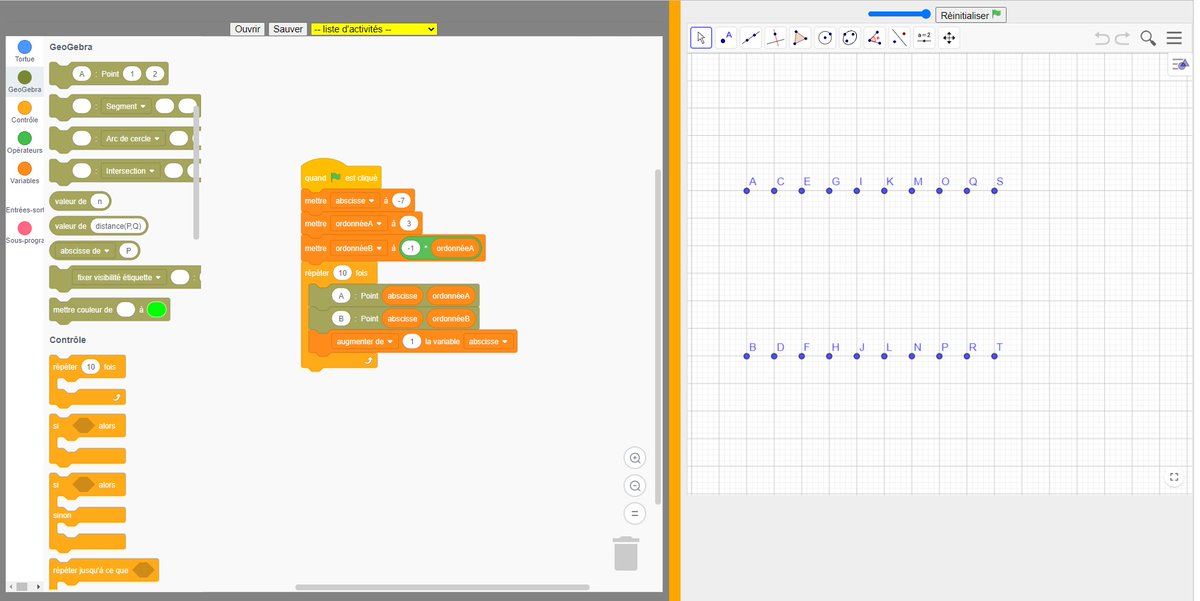Reset block workspace zoom with equals icon
This screenshot has height=601, width=1200.
tap(634, 514)
